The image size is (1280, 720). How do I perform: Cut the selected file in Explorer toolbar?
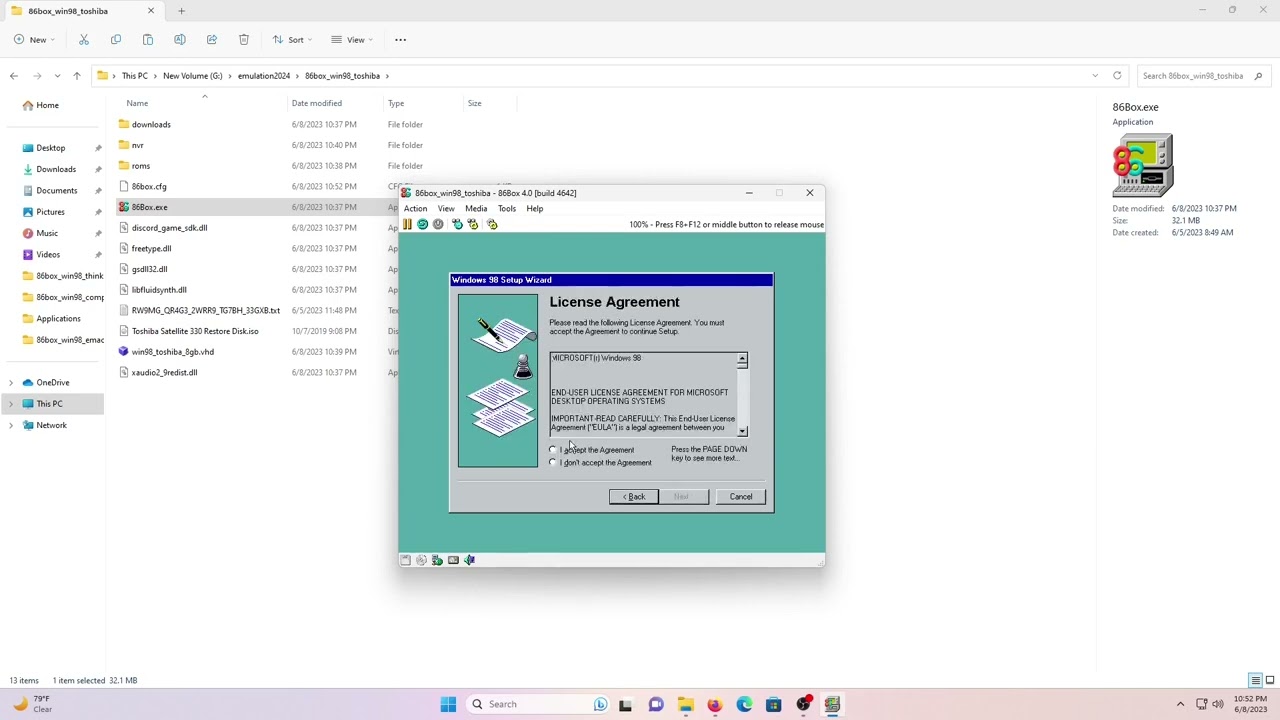84,40
